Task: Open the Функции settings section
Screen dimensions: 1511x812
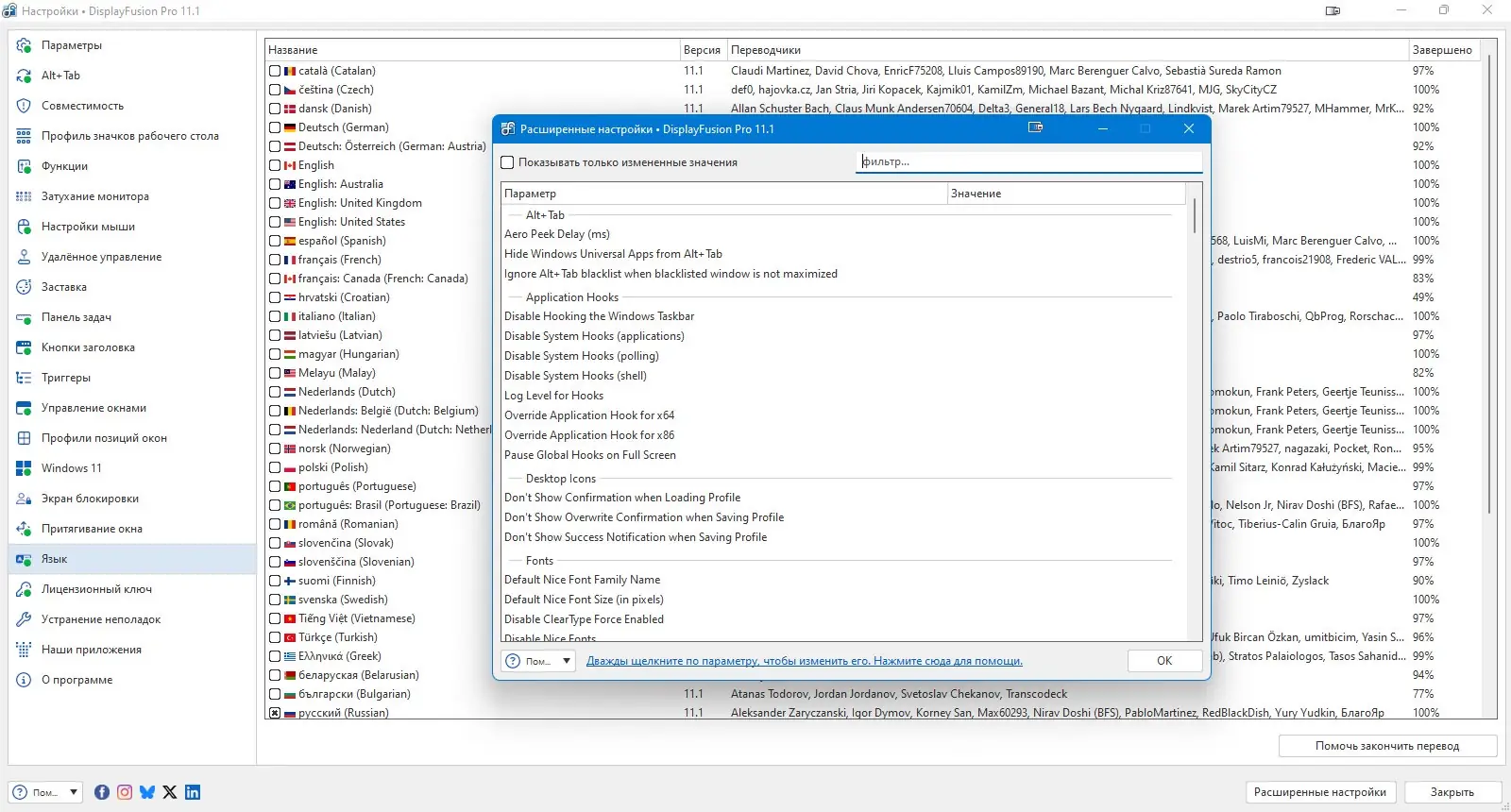Action: (64, 166)
